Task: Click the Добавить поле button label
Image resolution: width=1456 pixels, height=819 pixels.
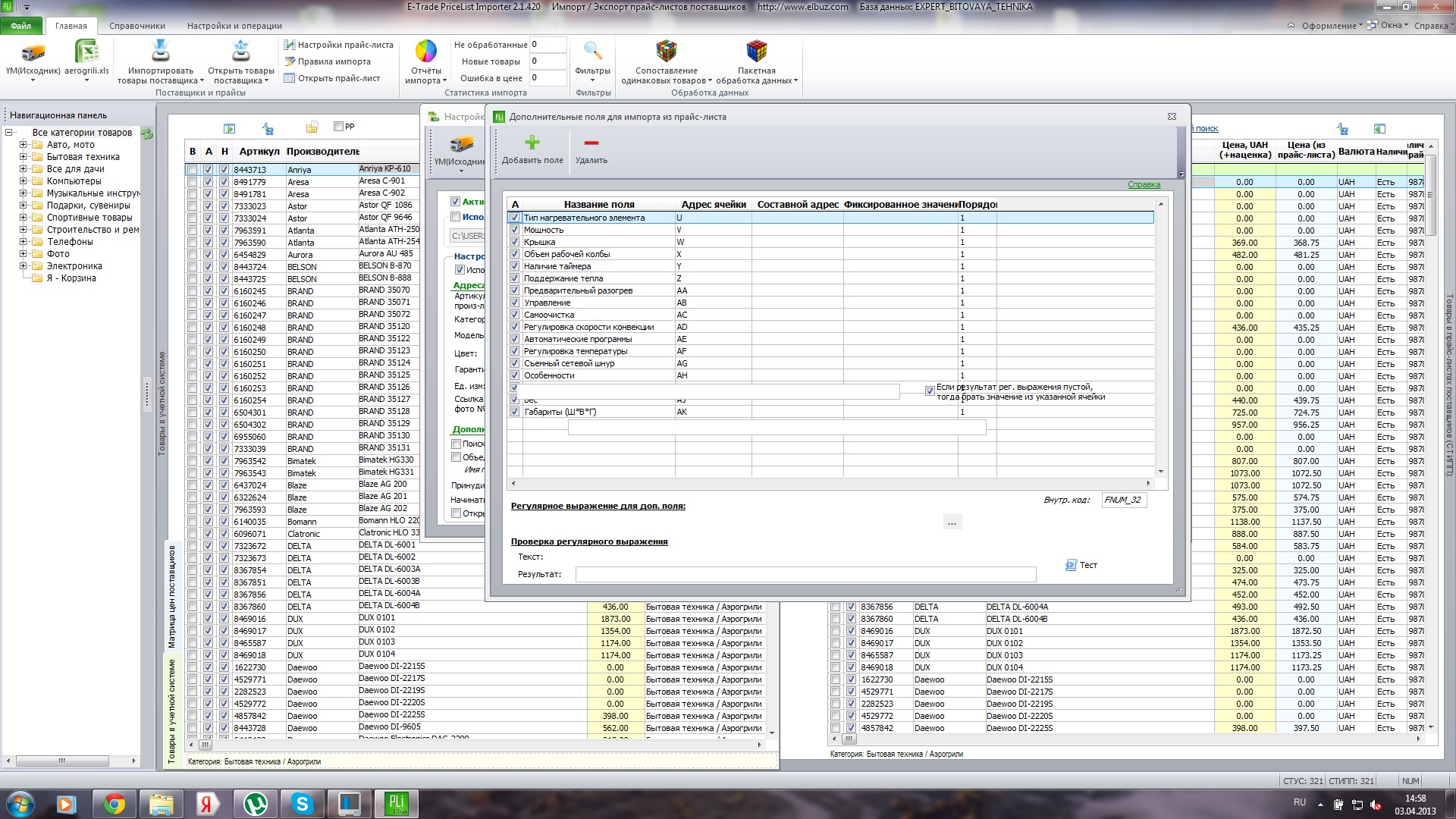Action: [532, 161]
